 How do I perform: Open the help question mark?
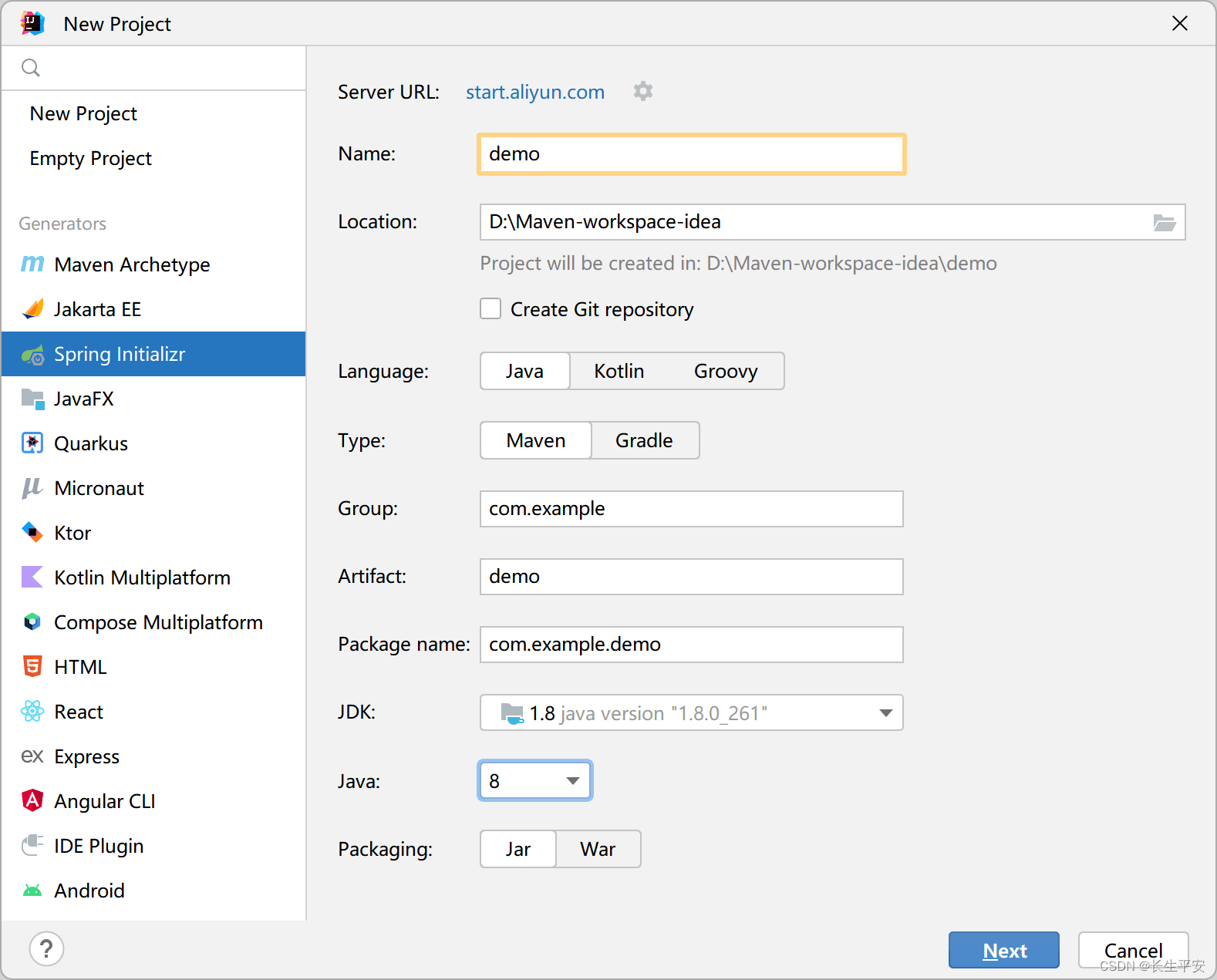(x=46, y=949)
